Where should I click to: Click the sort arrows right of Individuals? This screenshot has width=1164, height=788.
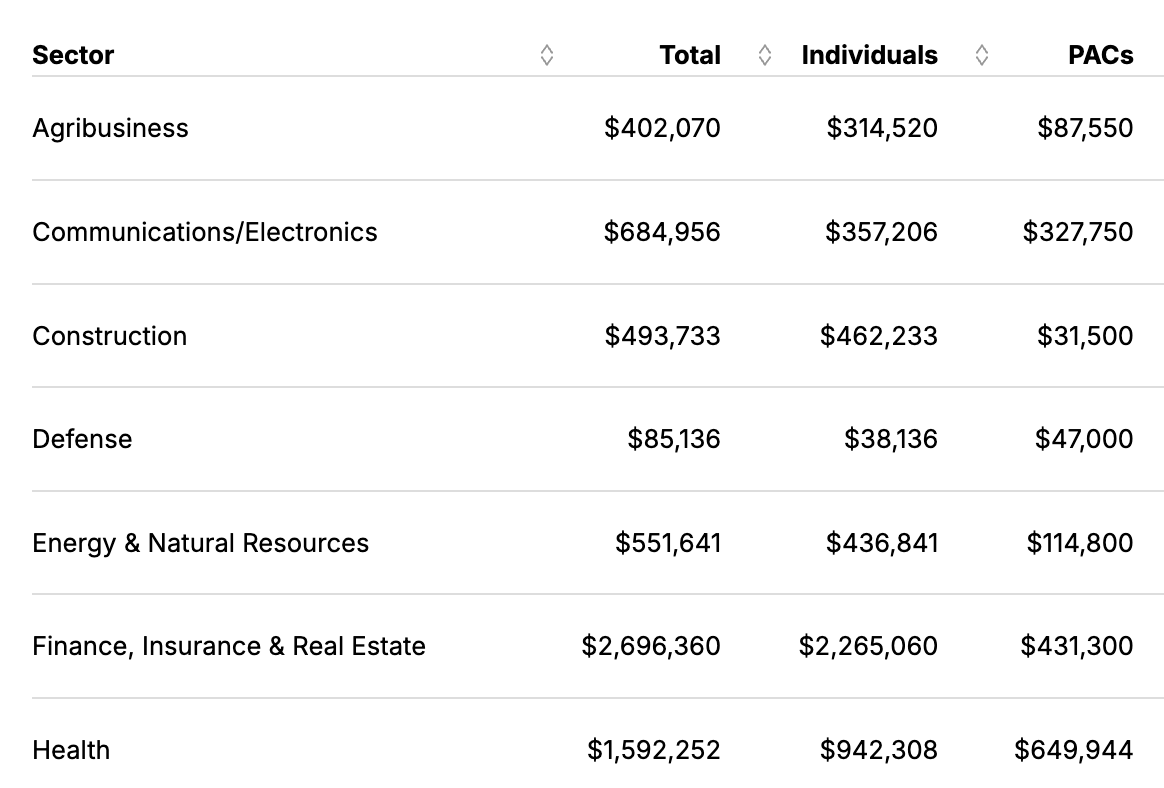coord(982,56)
